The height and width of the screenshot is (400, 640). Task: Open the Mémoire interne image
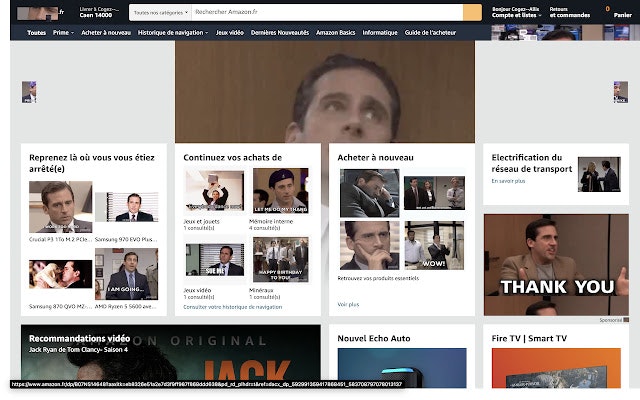(281, 191)
